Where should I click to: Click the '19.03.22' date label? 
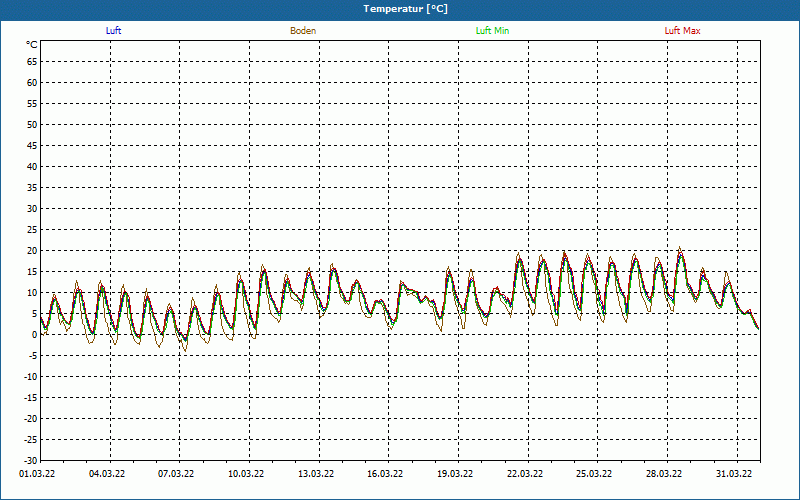coord(455,474)
